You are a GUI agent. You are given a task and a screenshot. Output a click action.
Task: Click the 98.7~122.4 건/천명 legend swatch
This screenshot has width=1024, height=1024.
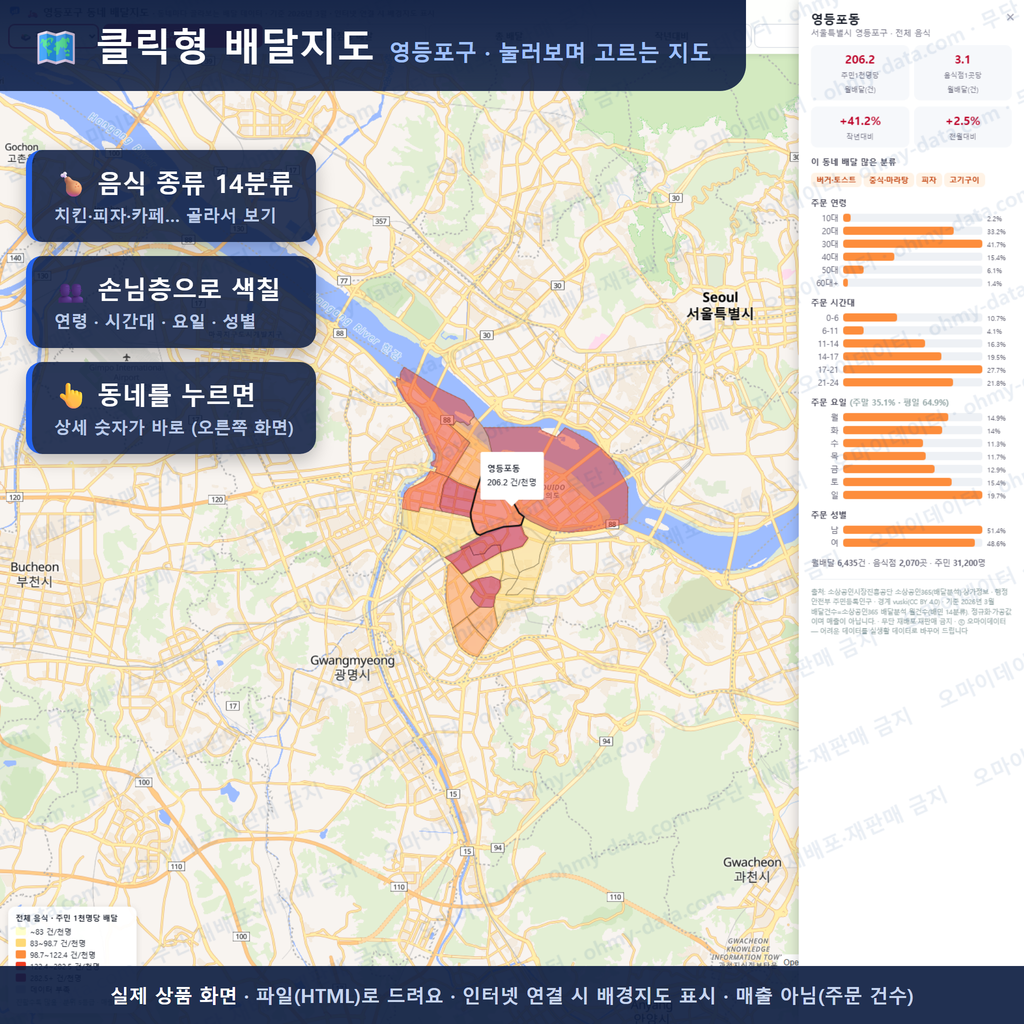point(20,955)
